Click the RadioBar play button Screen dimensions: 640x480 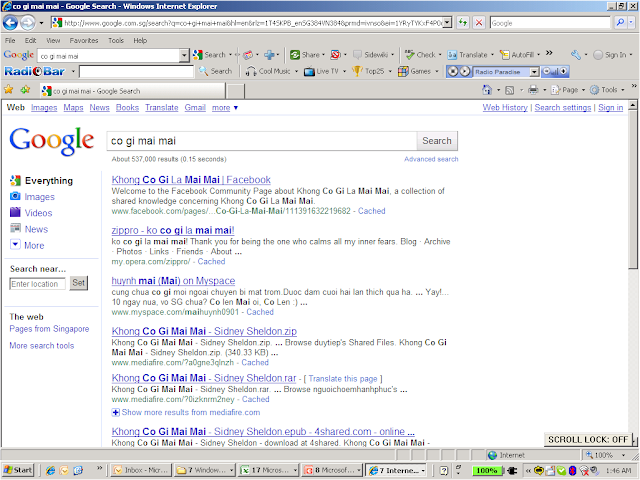(x=465, y=71)
